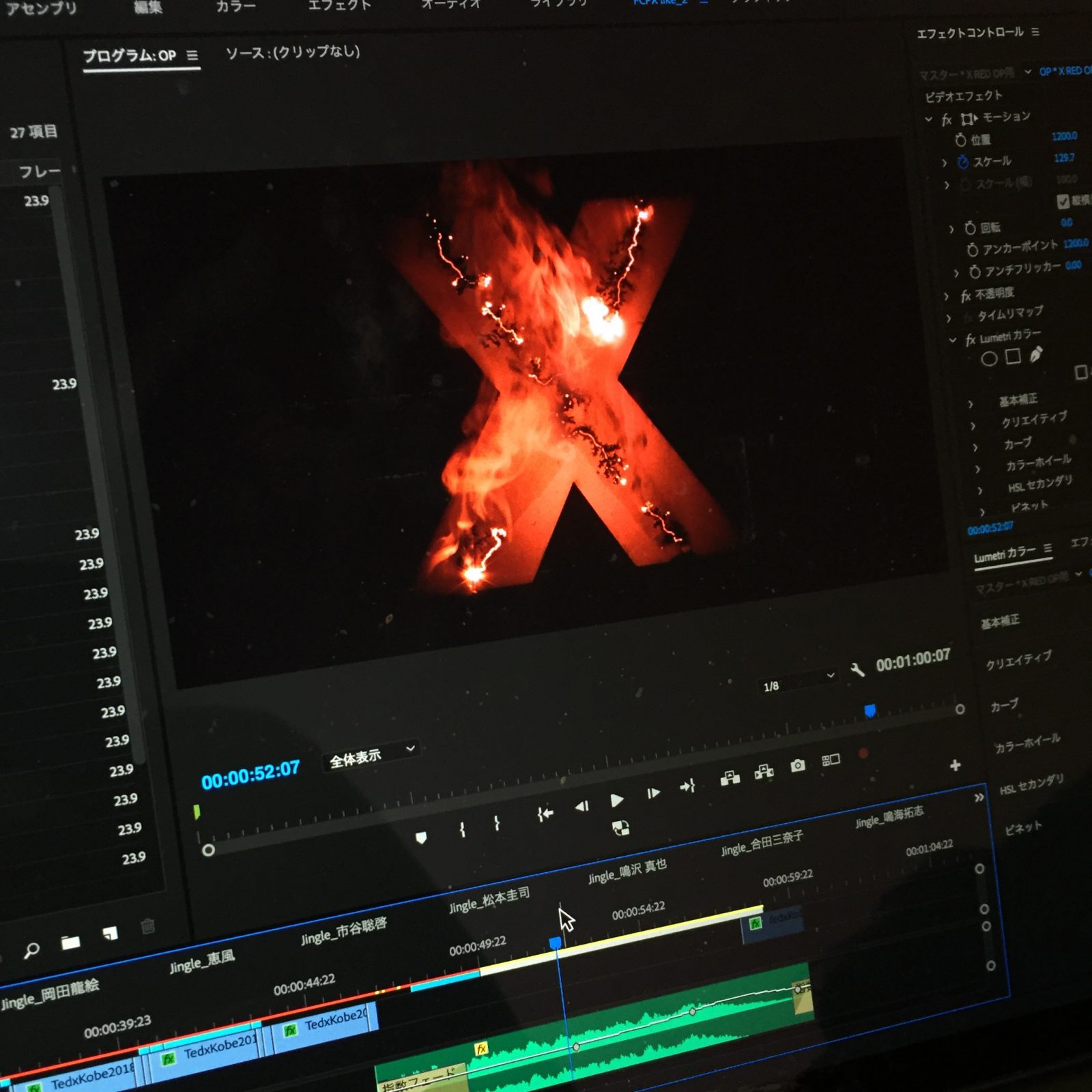Step forward one frame

[653, 793]
